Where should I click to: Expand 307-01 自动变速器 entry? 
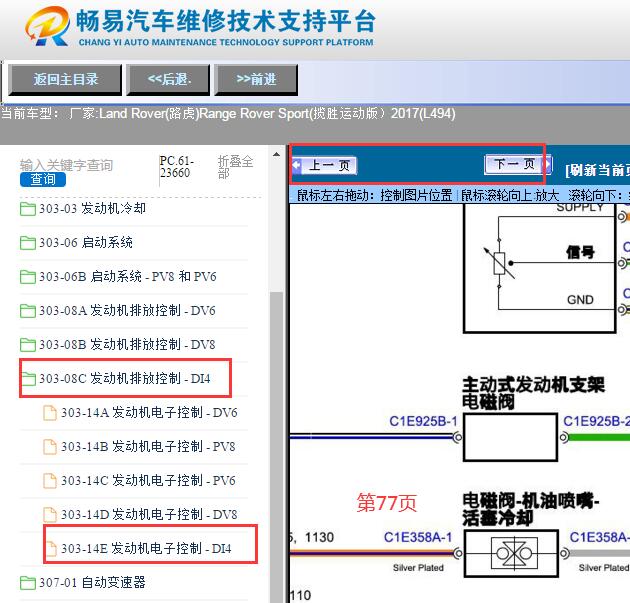coord(92,583)
